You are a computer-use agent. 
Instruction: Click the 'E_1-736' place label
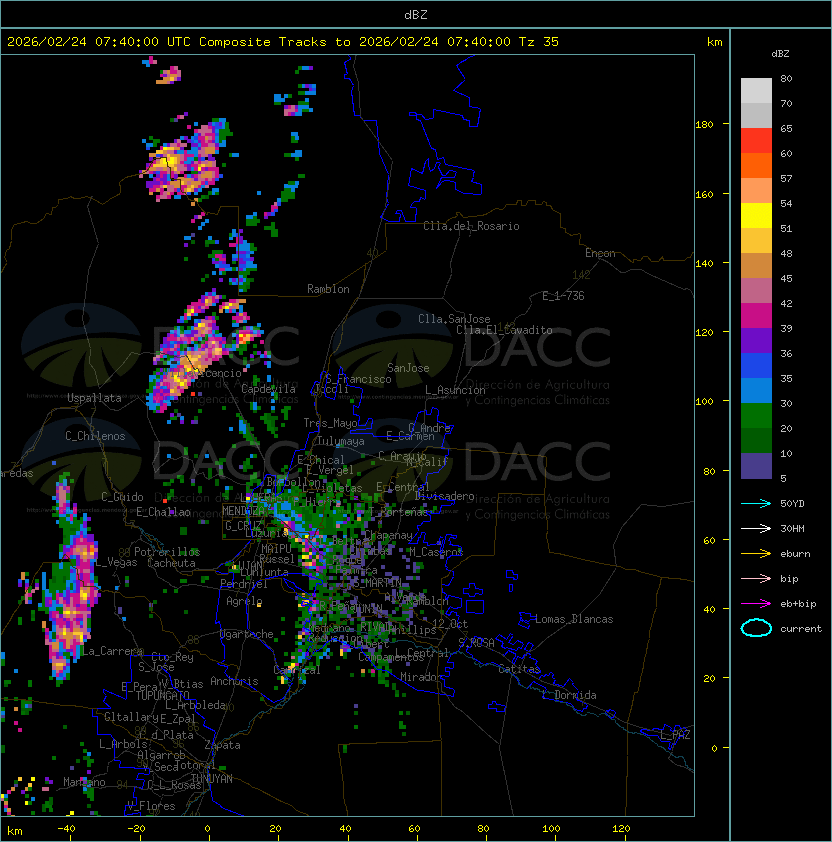point(563,296)
